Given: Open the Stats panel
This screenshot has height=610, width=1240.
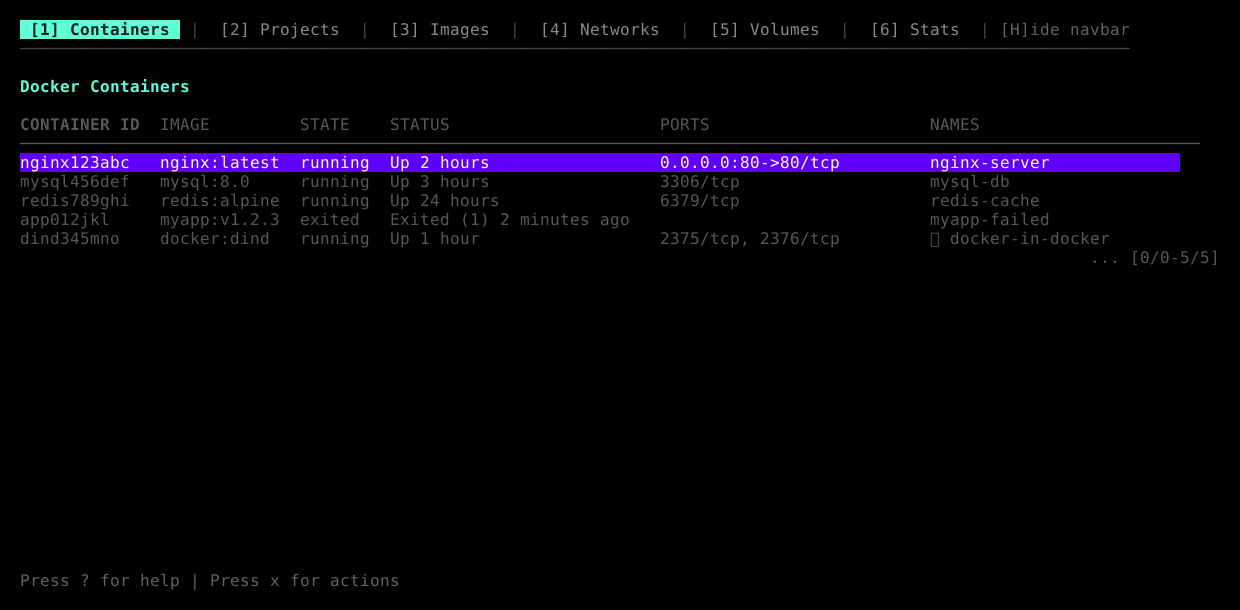Looking at the screenshot, I should (x=915, y=29).
